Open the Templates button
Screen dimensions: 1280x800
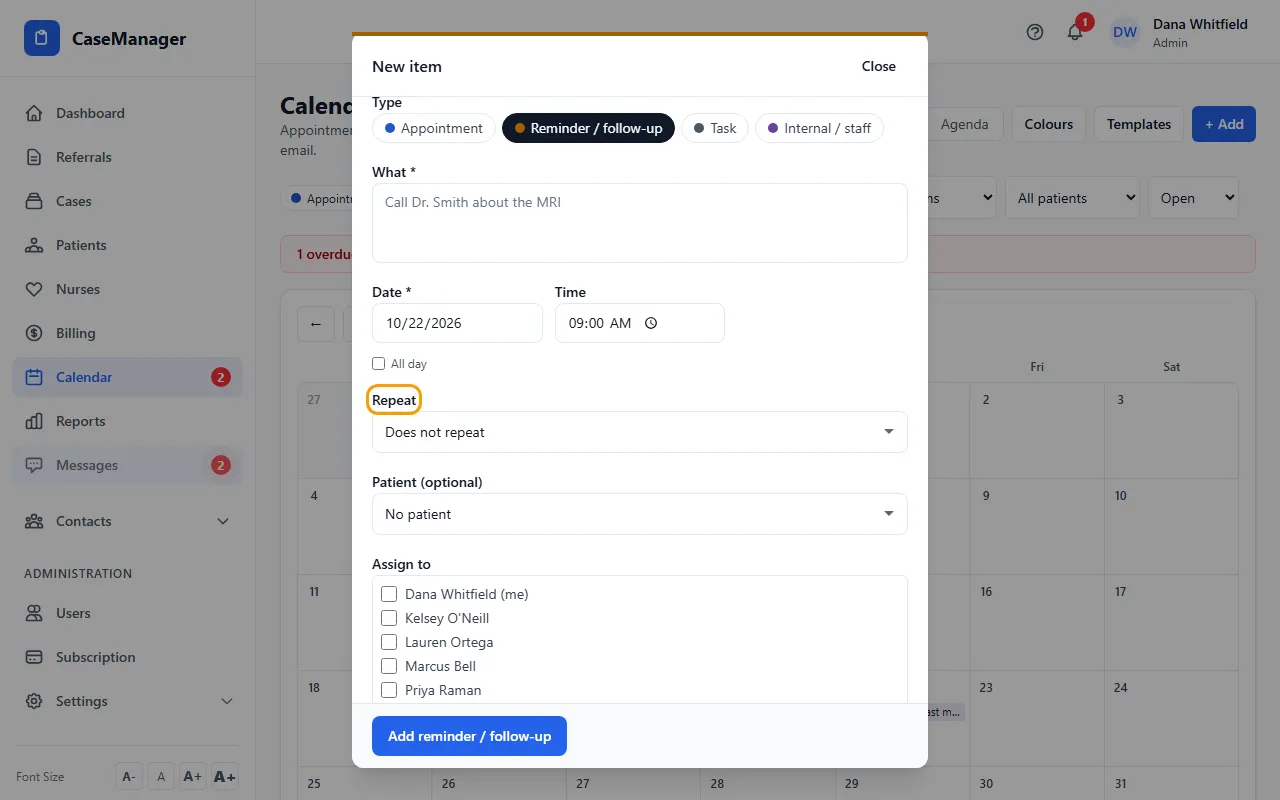[1139, 124]
